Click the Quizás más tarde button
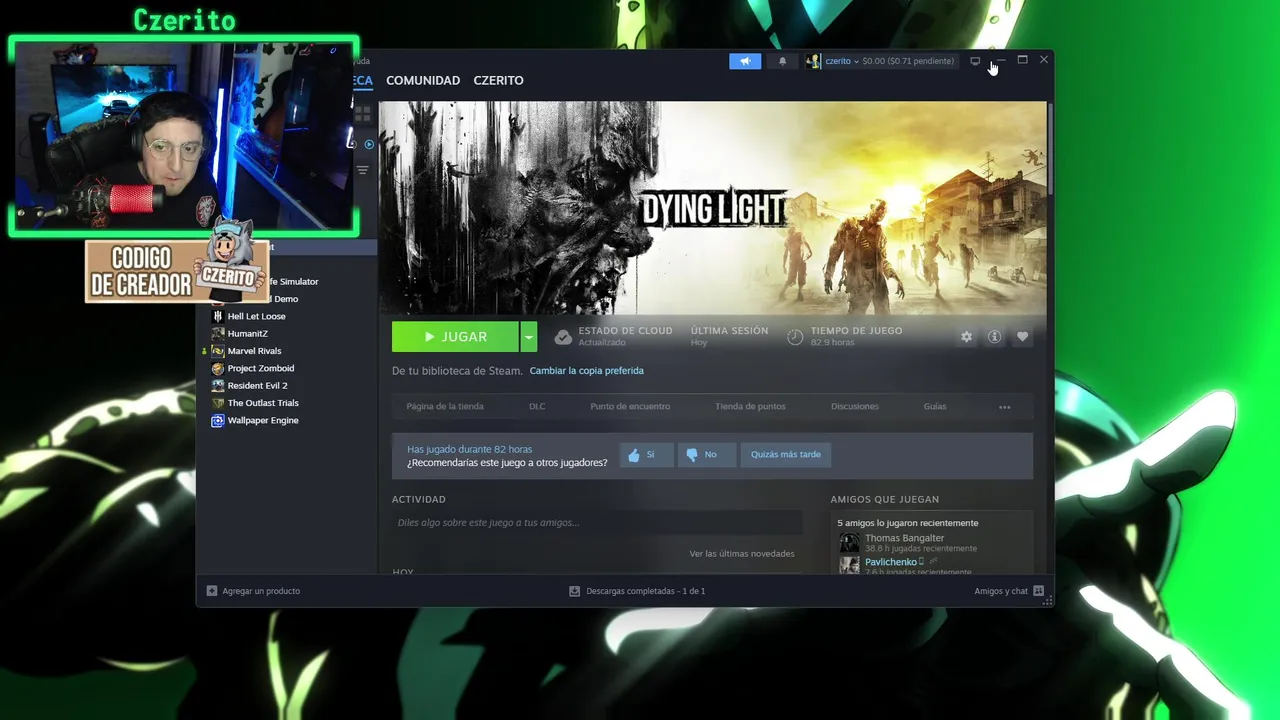Image resolution: width=1280 pixels, height=720 pixels. coord(786,454)
